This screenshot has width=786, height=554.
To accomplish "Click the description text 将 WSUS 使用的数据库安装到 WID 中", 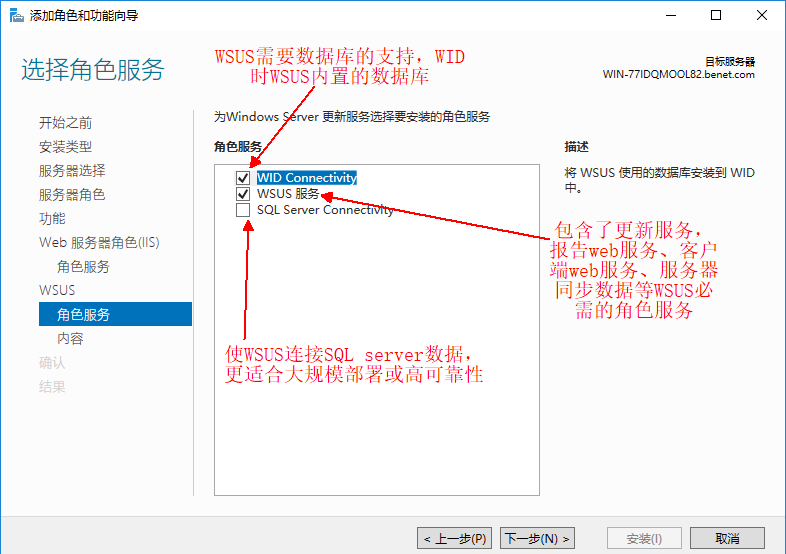I will pos(659,180).
